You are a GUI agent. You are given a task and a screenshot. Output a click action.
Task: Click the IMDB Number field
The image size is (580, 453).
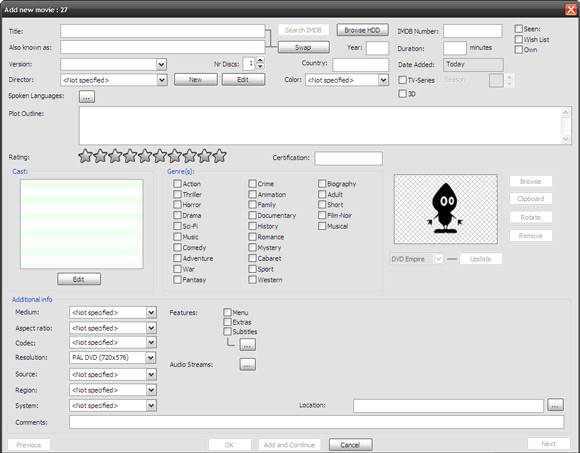(x=473, y=31)
